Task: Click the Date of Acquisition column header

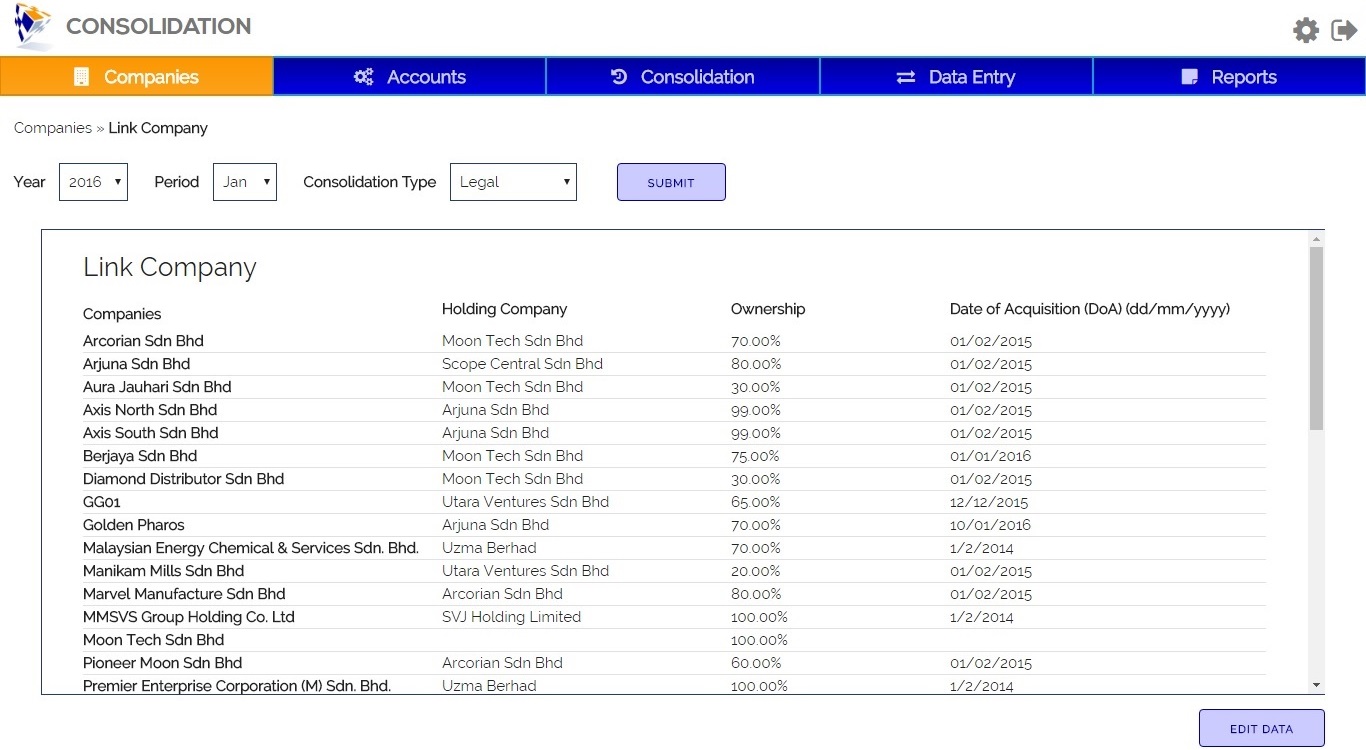Action: click(1090, 309)
